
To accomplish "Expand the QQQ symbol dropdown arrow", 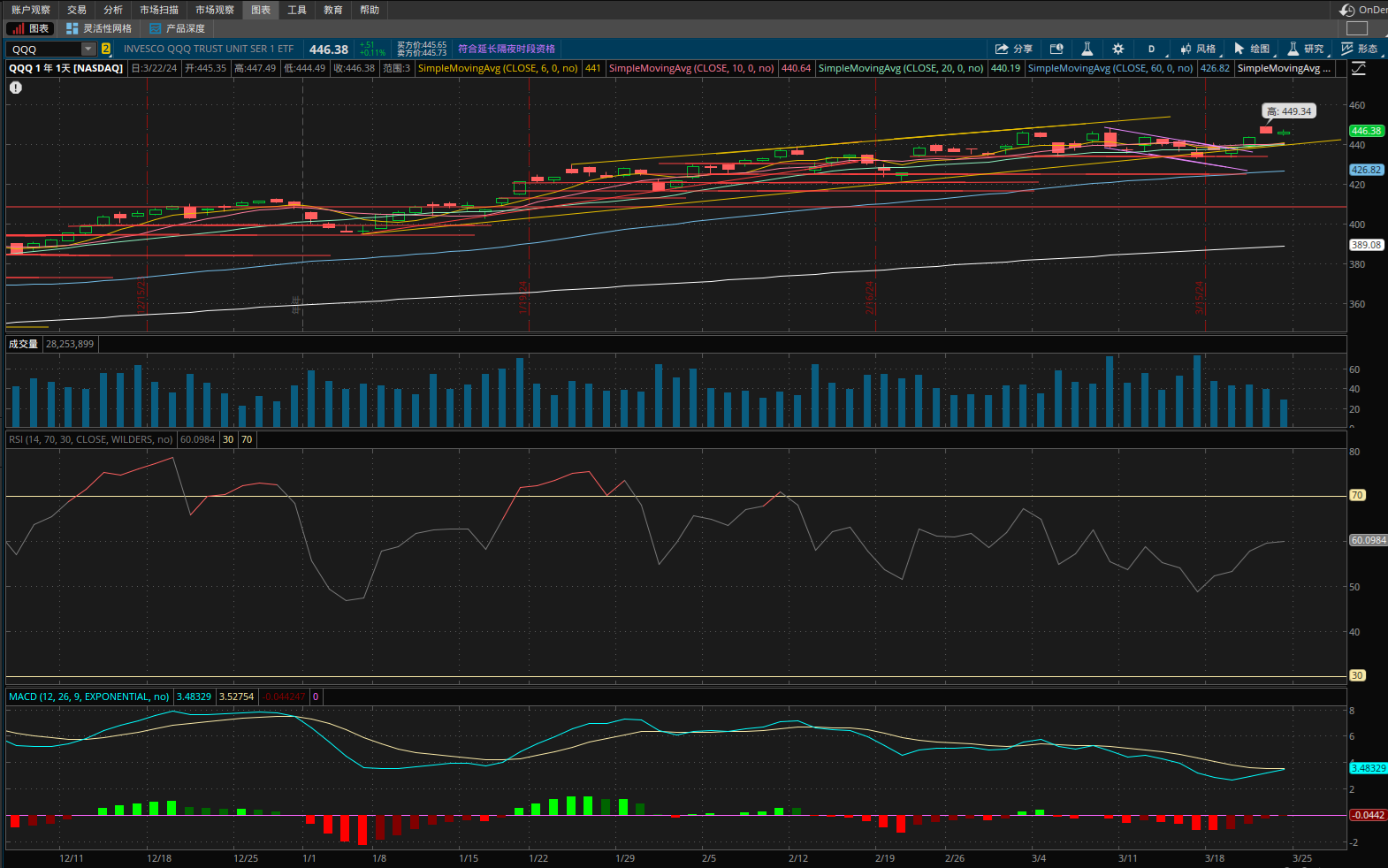I will click(x=88, y=49).
